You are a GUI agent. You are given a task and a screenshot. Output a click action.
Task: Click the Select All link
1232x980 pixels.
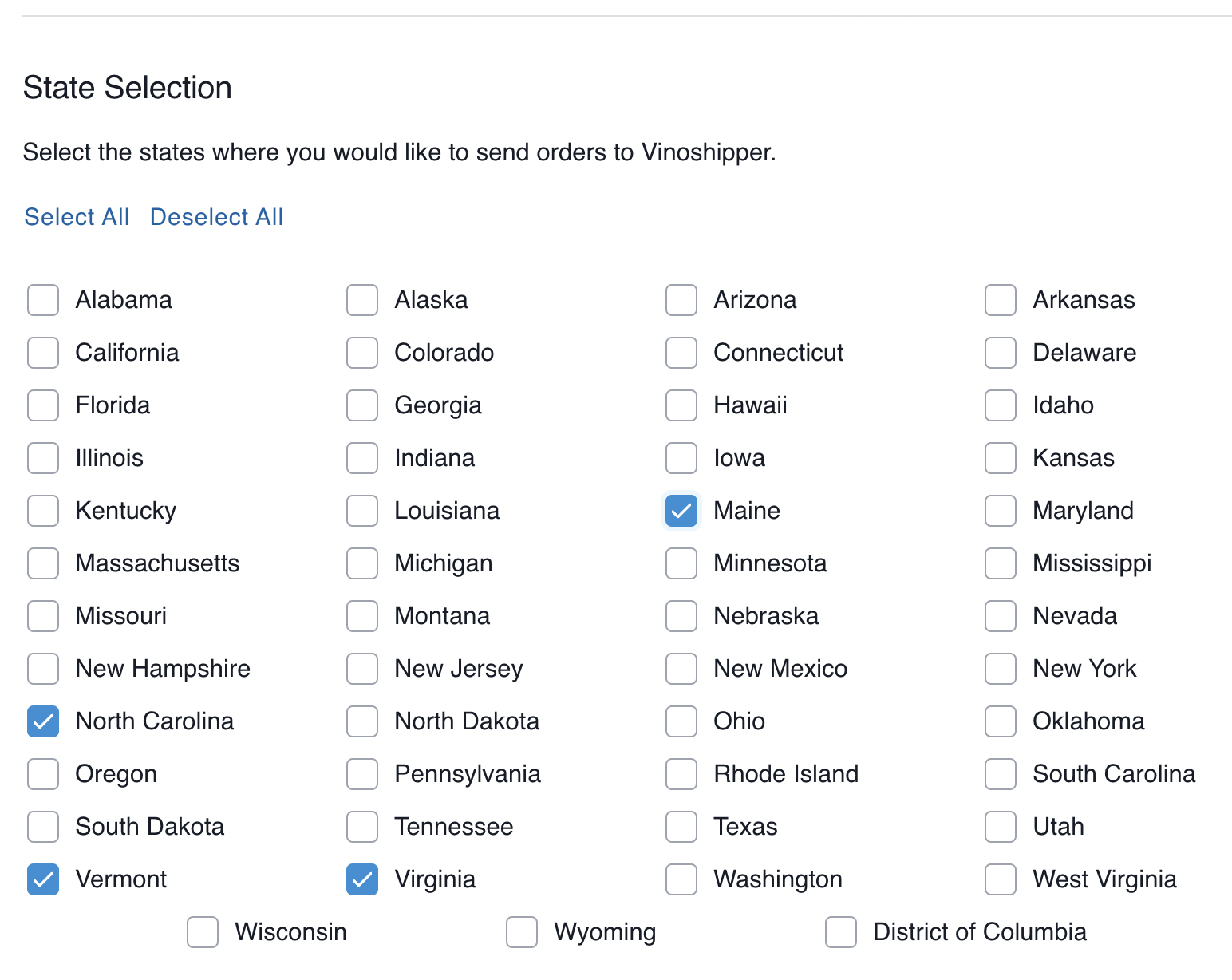(77, 217)
